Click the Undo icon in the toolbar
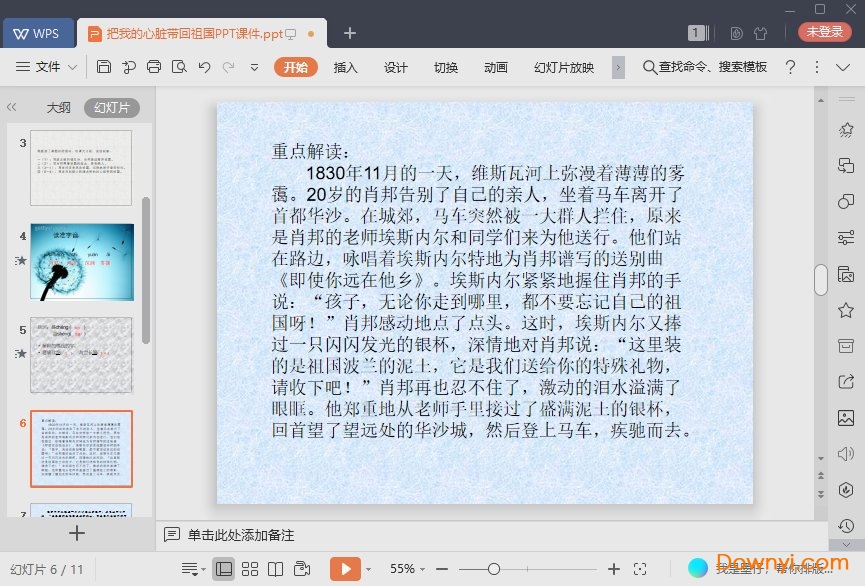The height and width of the screenshot is (586, 865). (205, 67)
